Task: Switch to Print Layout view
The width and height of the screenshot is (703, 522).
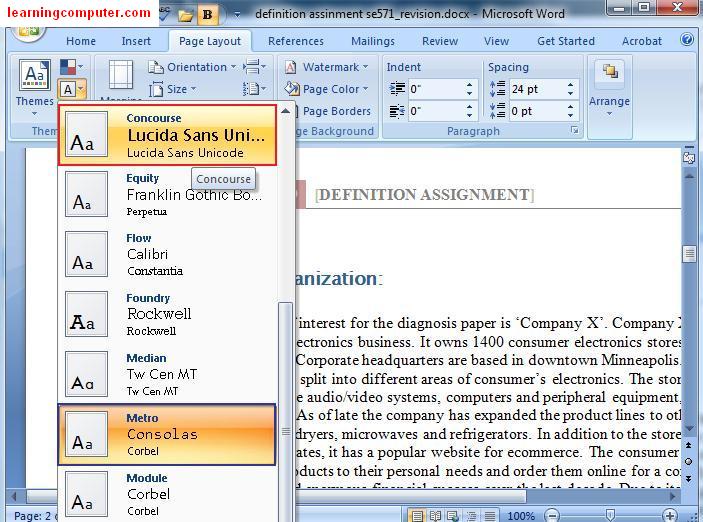Action: [x=417, y=516]
